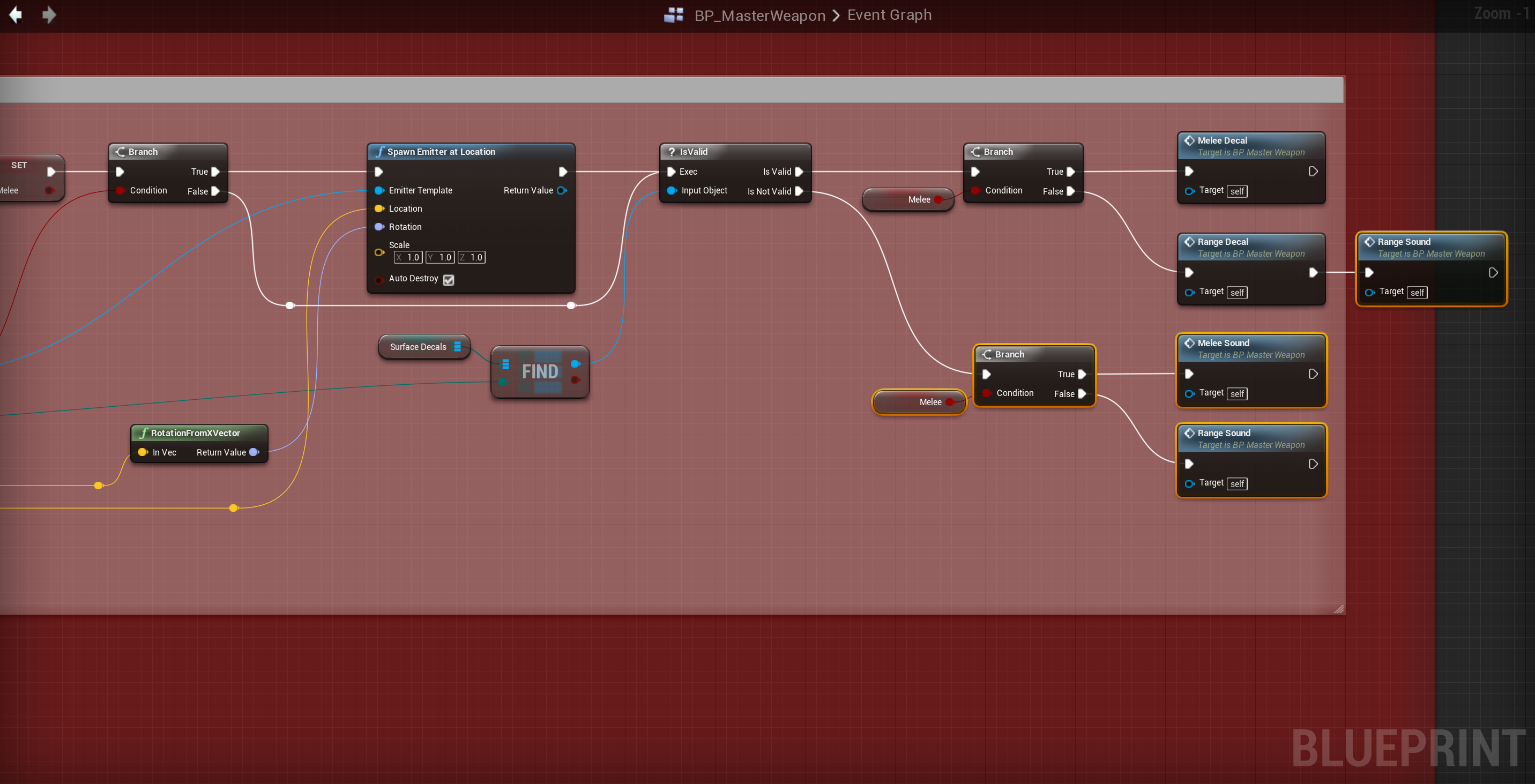This screenshot has width=1535, height=784.
Task: Click the blueprint graph icon beside BP_MasterWeapon
Action: (x=673, y=15)
